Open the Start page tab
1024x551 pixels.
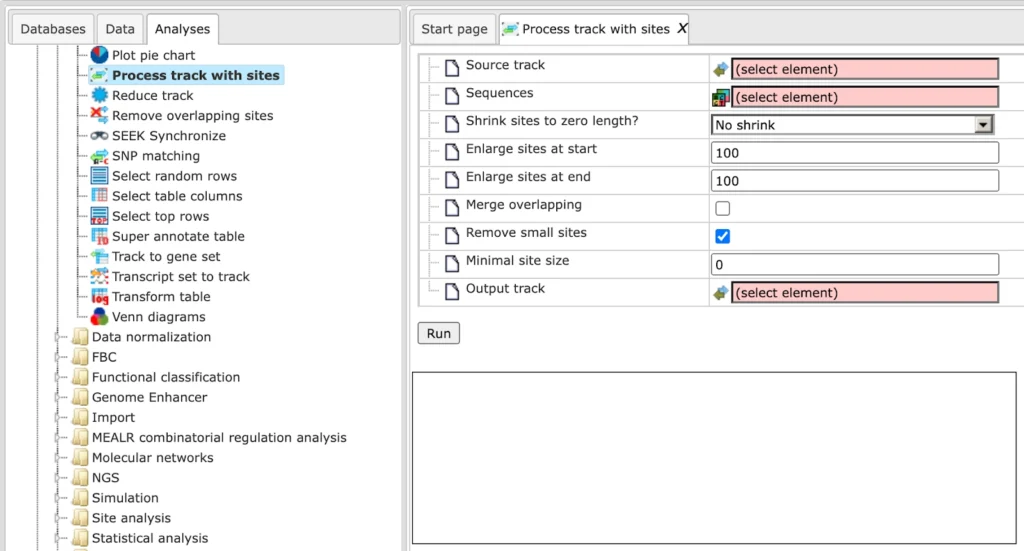click(x=454, y=29)
